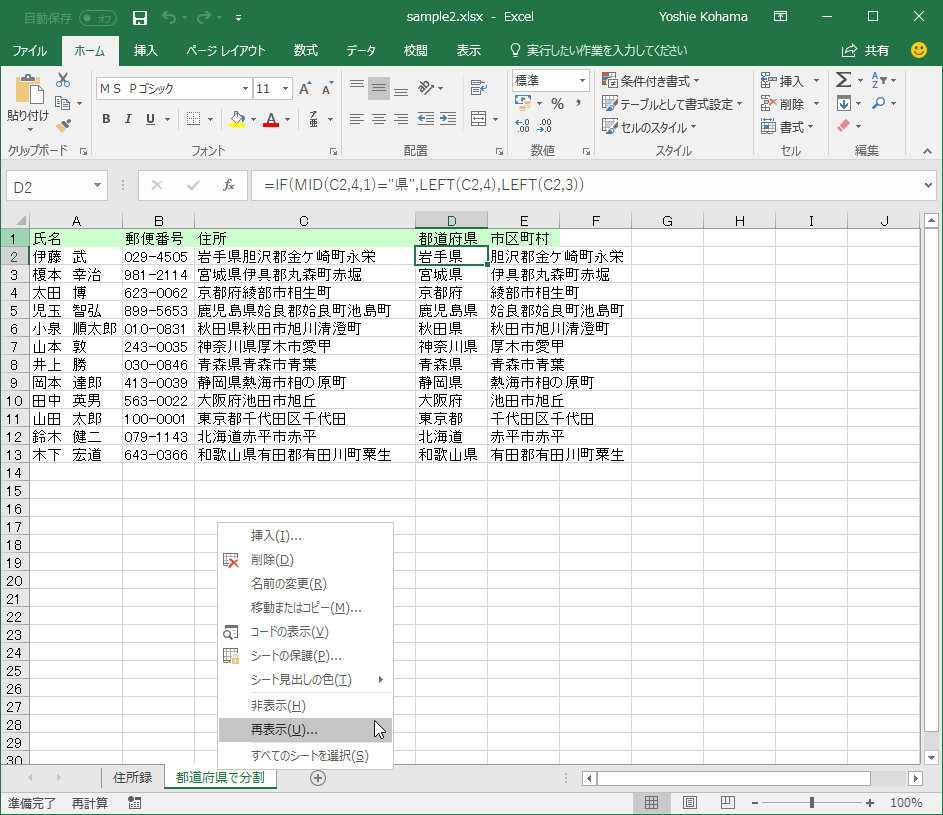Click the Undo arrow icon
Screen dimensions: 943x815
[x=168, y=17]
